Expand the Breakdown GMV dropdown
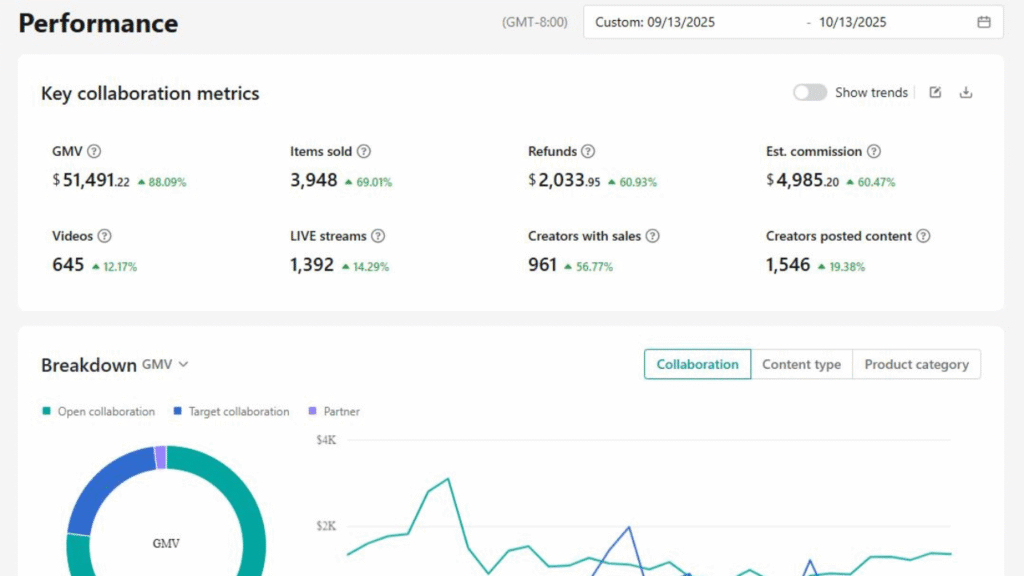This screenshot has width=1024, height=576. [166, 365]
